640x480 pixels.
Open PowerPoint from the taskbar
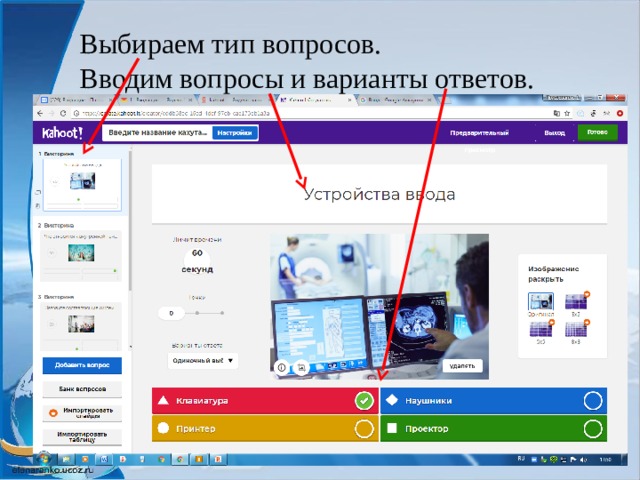[218, 459]
